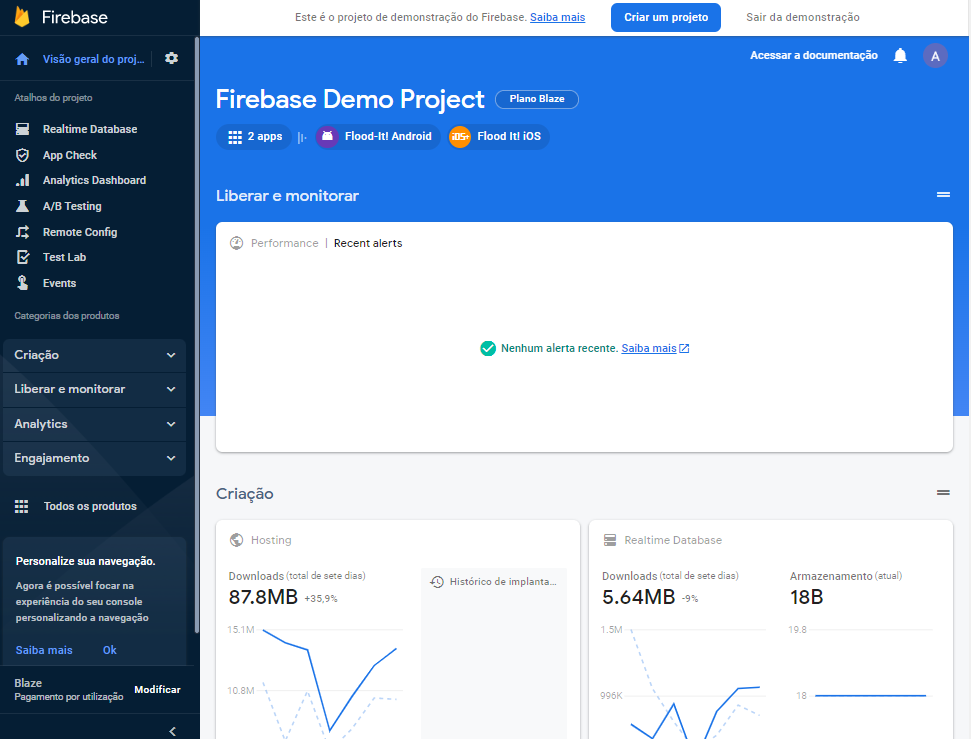Click the Hosting globe icon
The width and height of the screenshot is (971, 739).
tap(237, 540)
